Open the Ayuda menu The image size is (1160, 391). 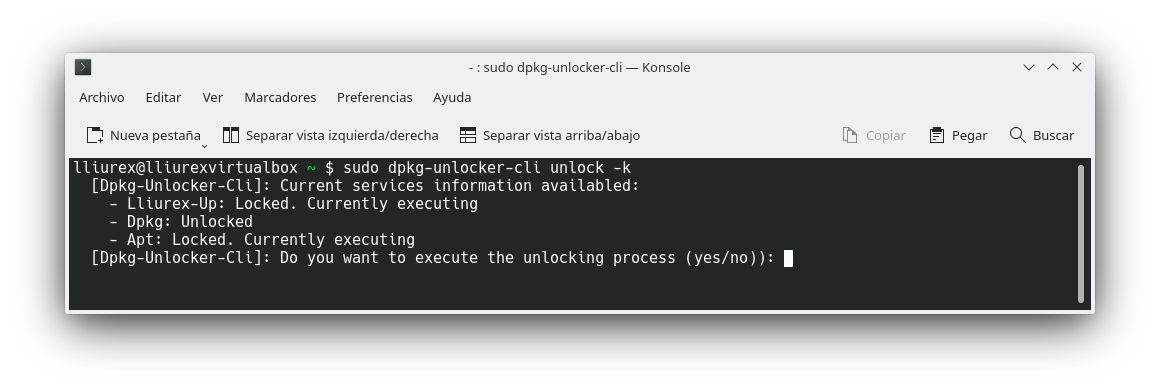(452, 98)
